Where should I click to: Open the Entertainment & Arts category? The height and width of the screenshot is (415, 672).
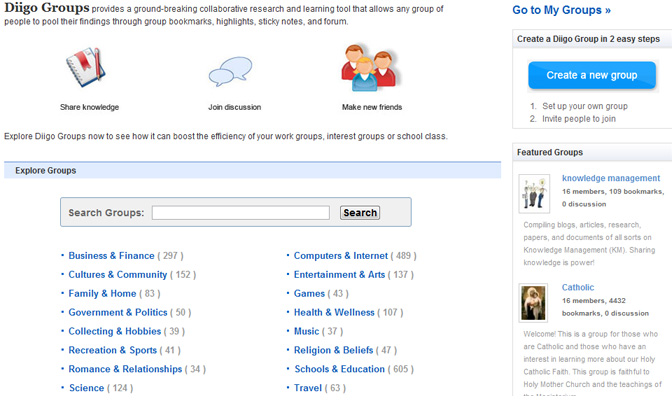tap(339, 274)
